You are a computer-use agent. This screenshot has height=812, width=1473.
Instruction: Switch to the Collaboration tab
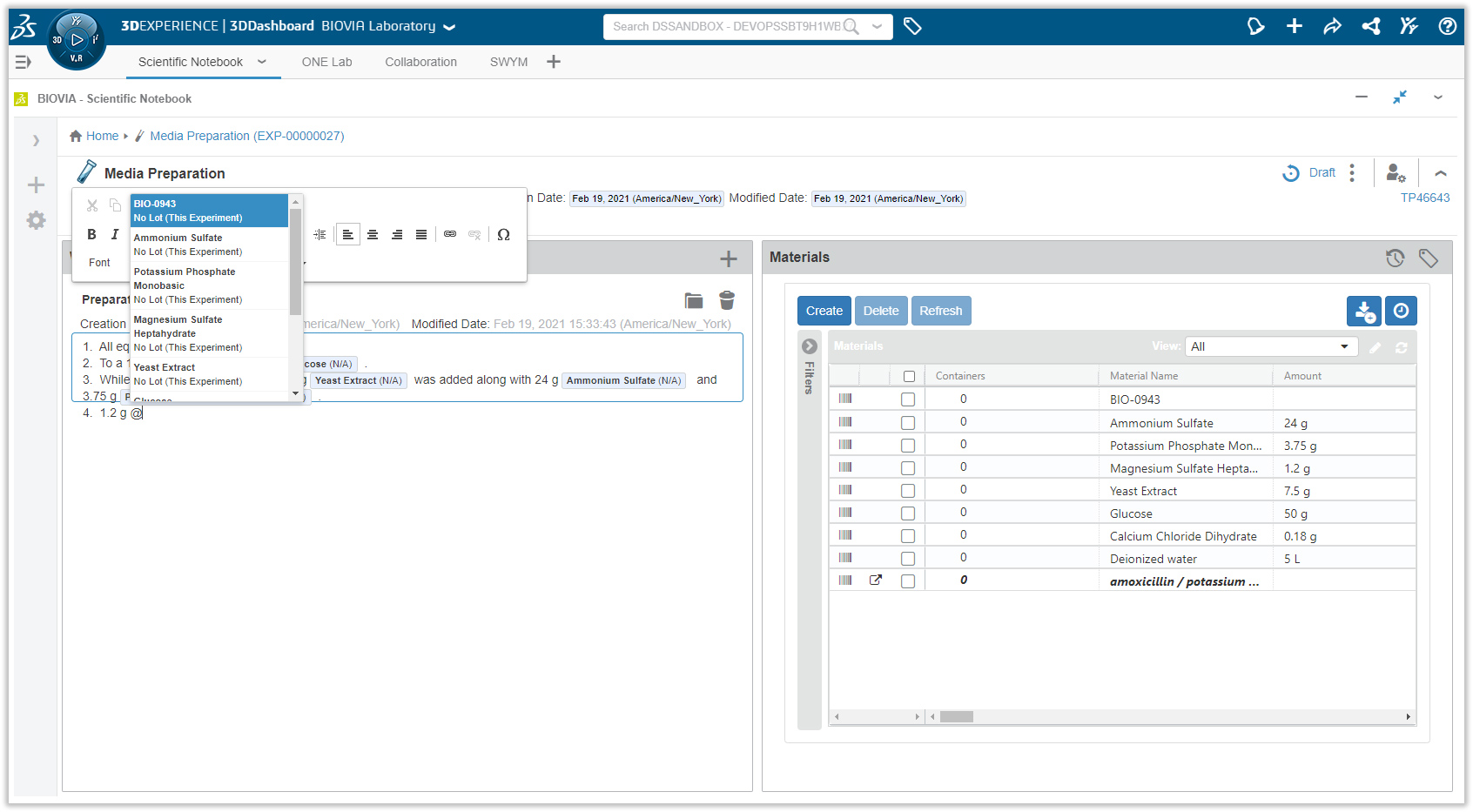pos(421,62)
